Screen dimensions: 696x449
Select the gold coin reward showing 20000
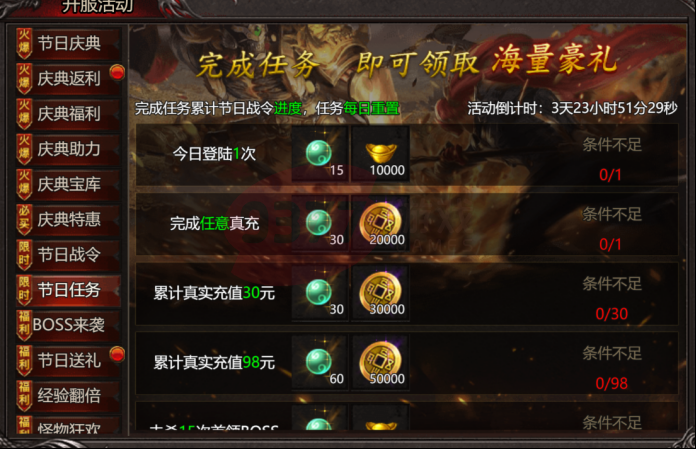pos(380,223)
